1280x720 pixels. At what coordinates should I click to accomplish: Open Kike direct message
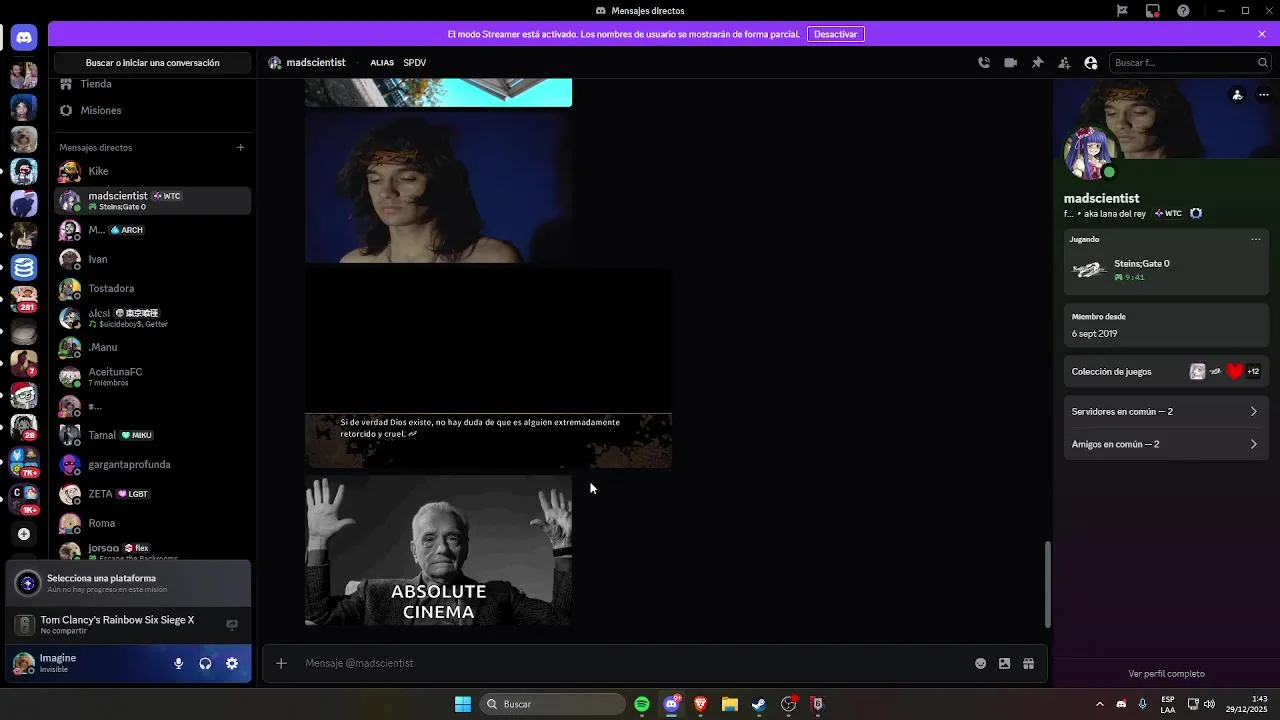click(x=152, y=171)
